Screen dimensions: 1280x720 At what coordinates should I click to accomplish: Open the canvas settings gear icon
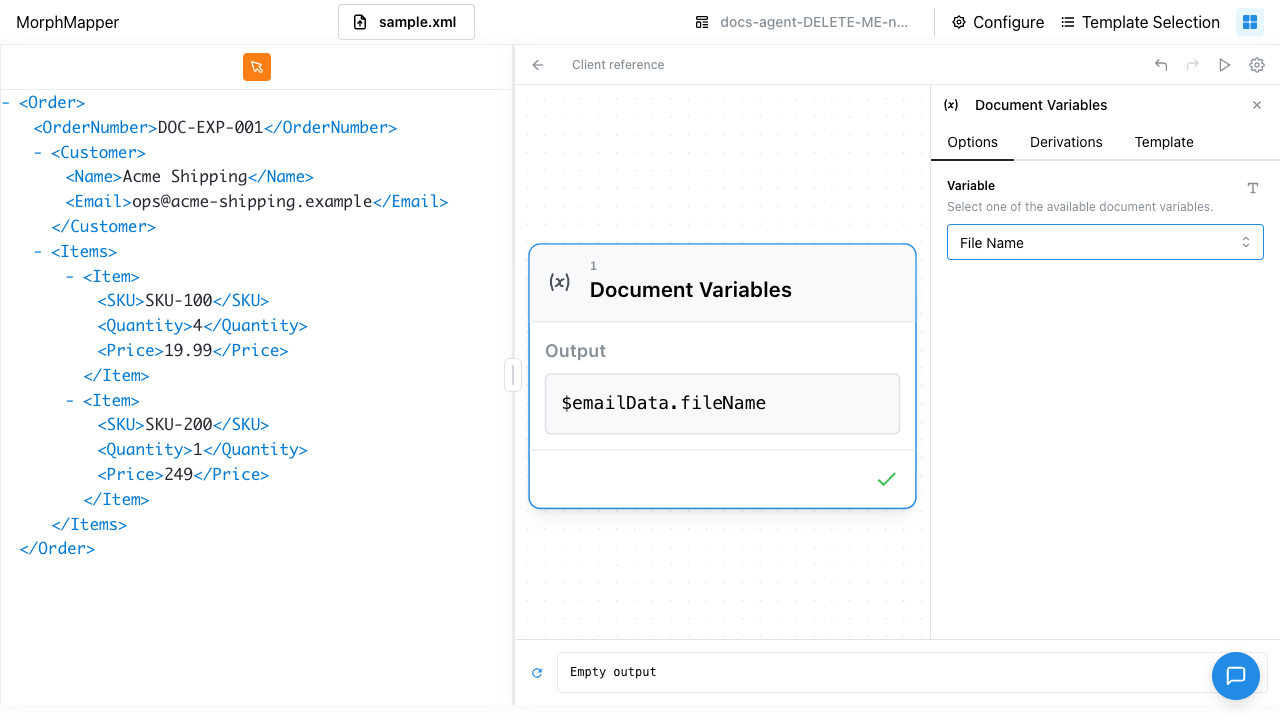pos(1257,65)
